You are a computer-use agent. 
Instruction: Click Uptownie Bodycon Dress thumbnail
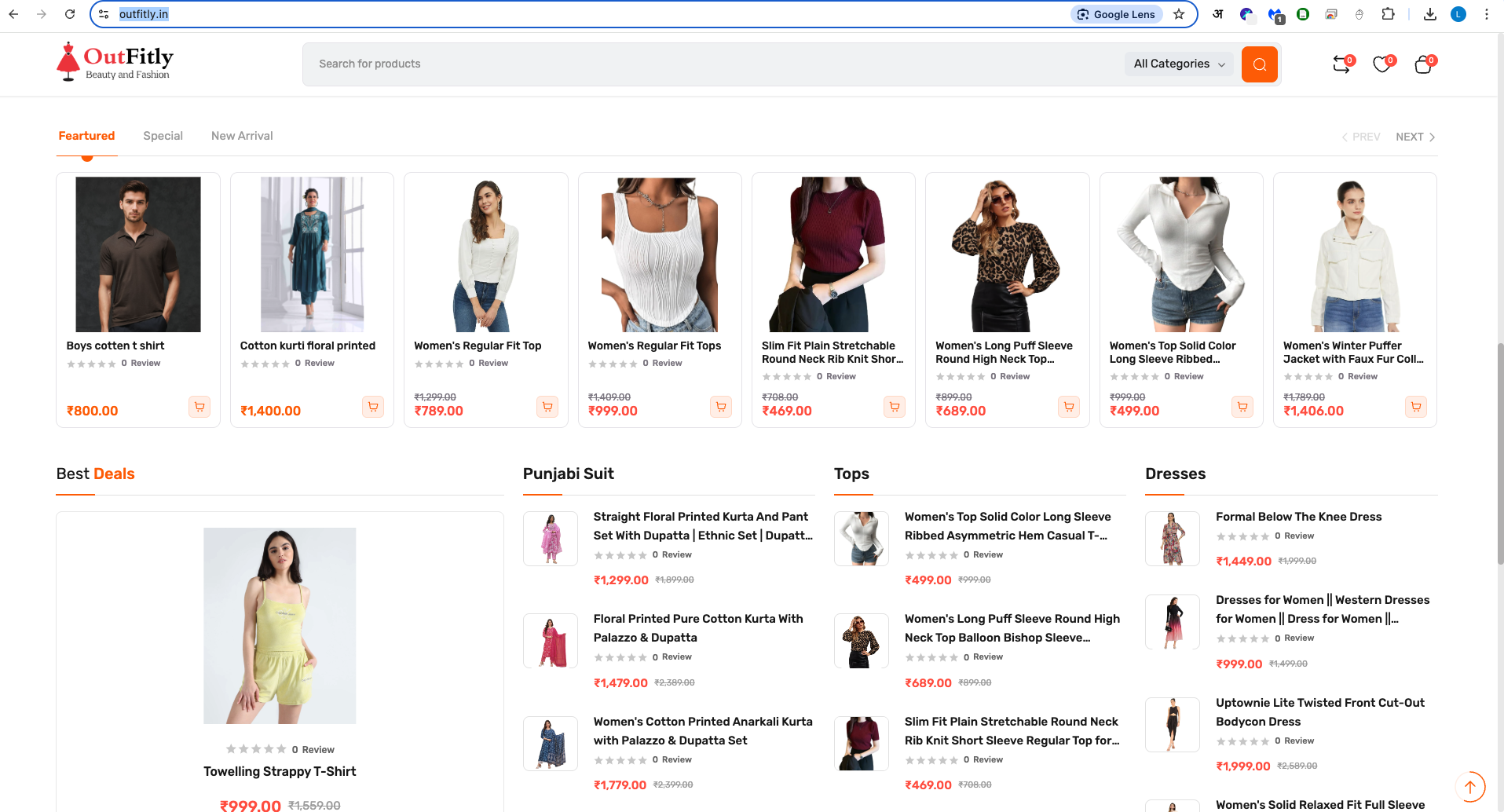click(x=1172, y=725)
